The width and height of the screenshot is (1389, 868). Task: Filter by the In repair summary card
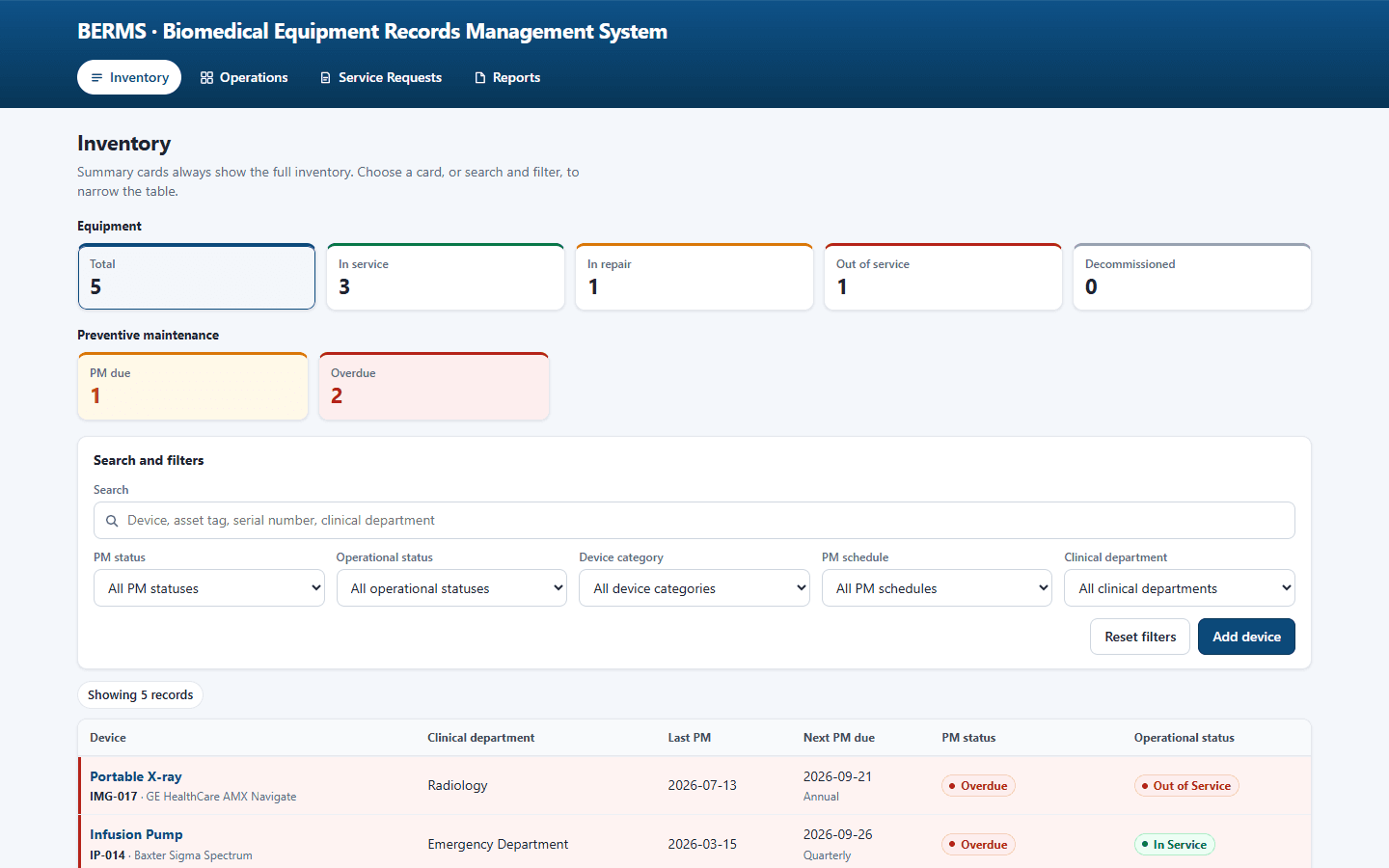tap(694, 277)
